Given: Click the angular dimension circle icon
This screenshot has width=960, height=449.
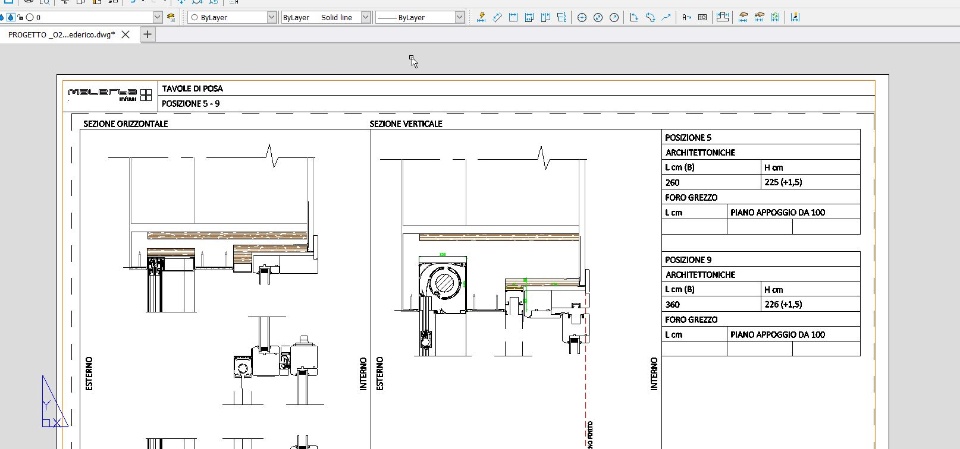Looking at the screenshot, I should pyautogui.click(x=614, y=17).
